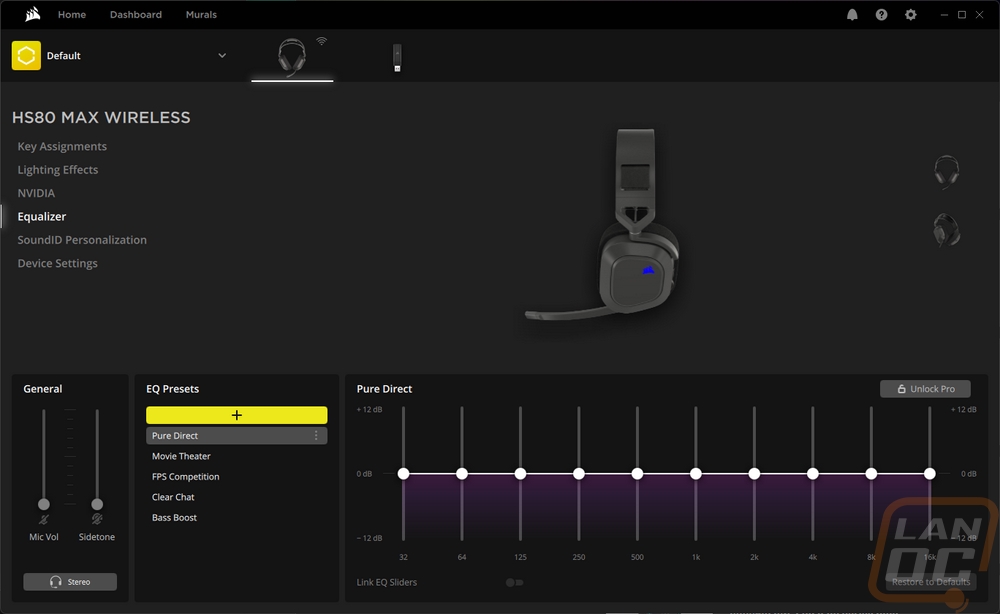
Task: Click Restore to Defaults button
Action: coord(931,581)
